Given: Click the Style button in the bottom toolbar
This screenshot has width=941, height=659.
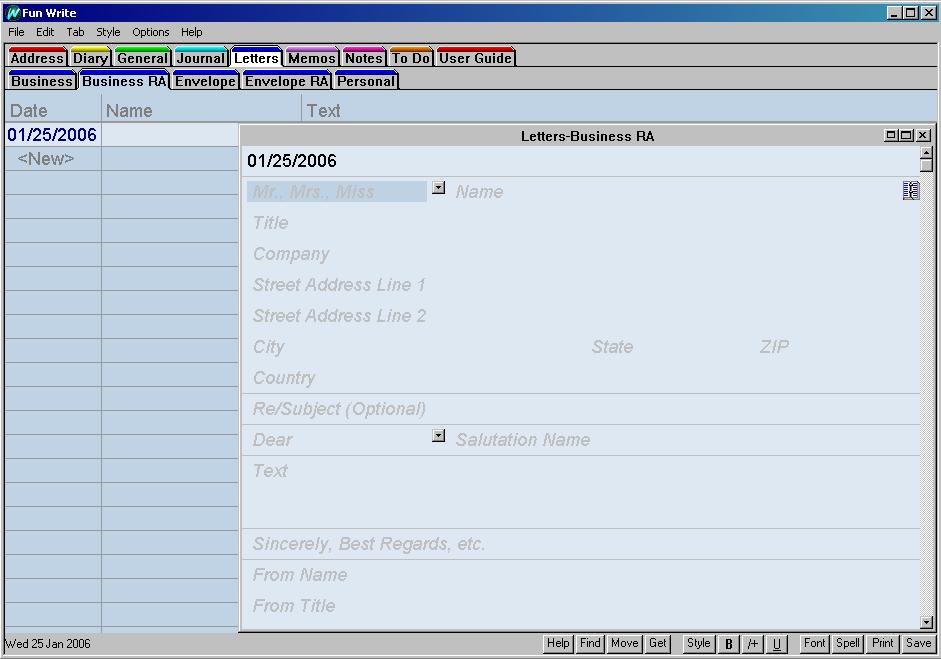Looking at the screenshot, I should click(699, 643).
